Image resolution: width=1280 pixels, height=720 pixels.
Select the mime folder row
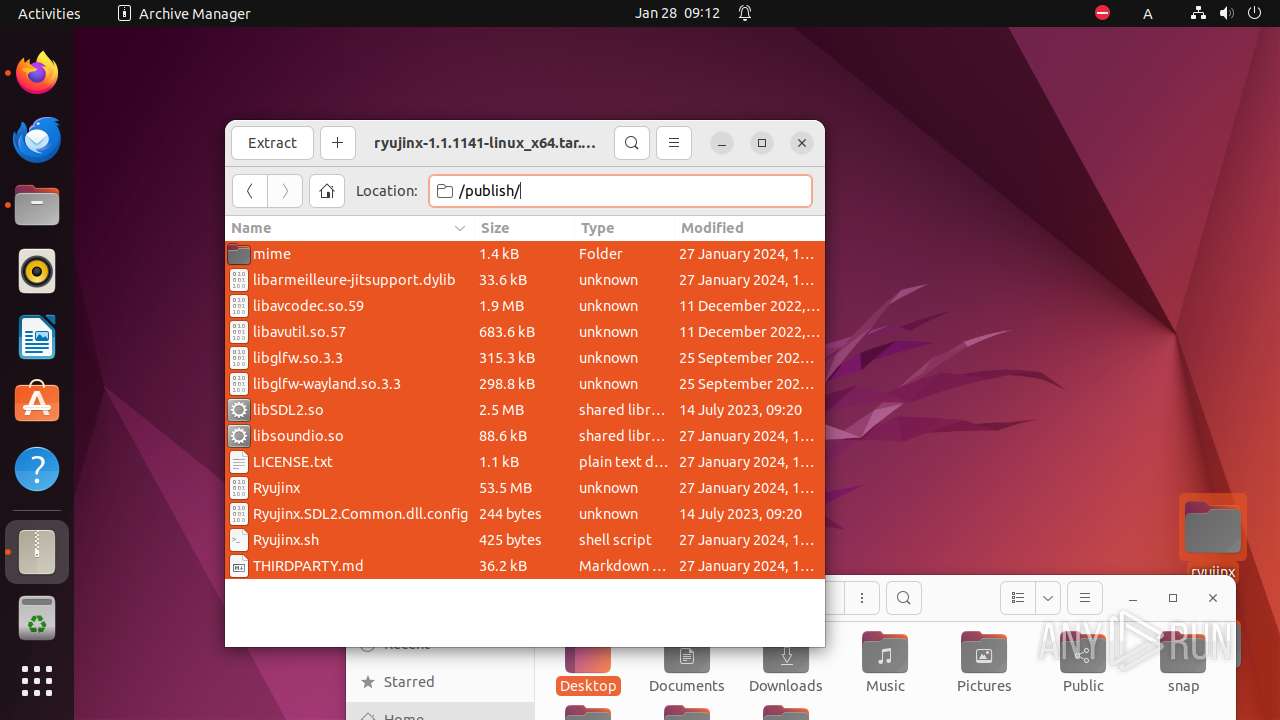(x=525, y=254)
